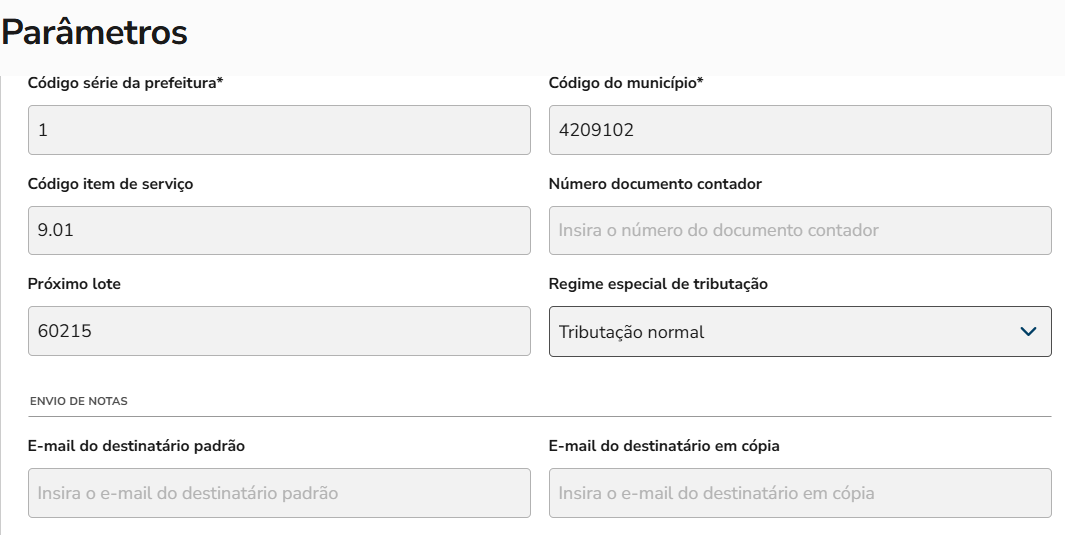Click the 4209102 value in the município field
This screenshot has height=535, width=1065.
pos(596,130)
